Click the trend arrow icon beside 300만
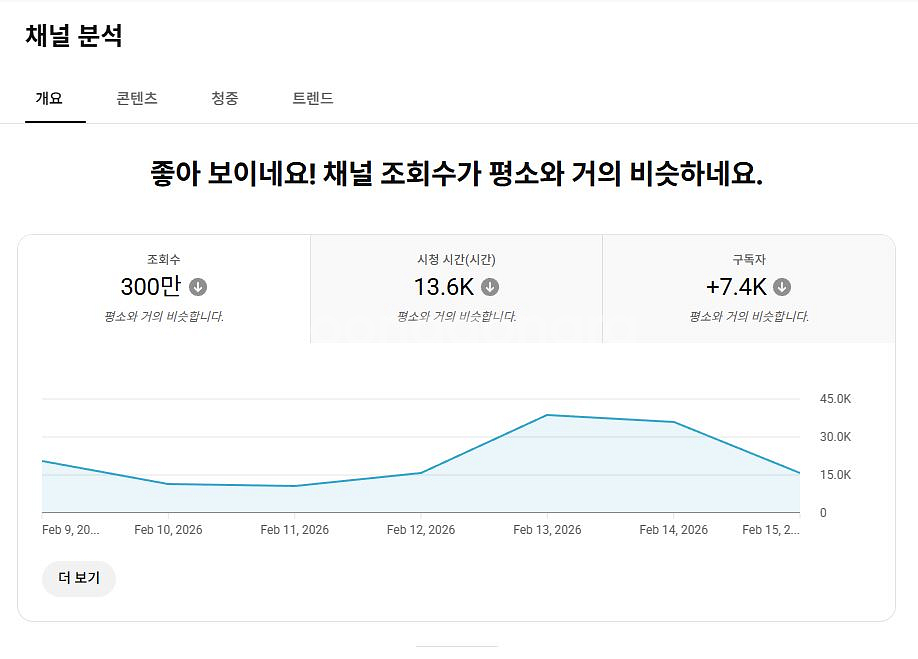The height and width of the screenshot is (659, 918). pyautogui.click(x=198, y=287)
